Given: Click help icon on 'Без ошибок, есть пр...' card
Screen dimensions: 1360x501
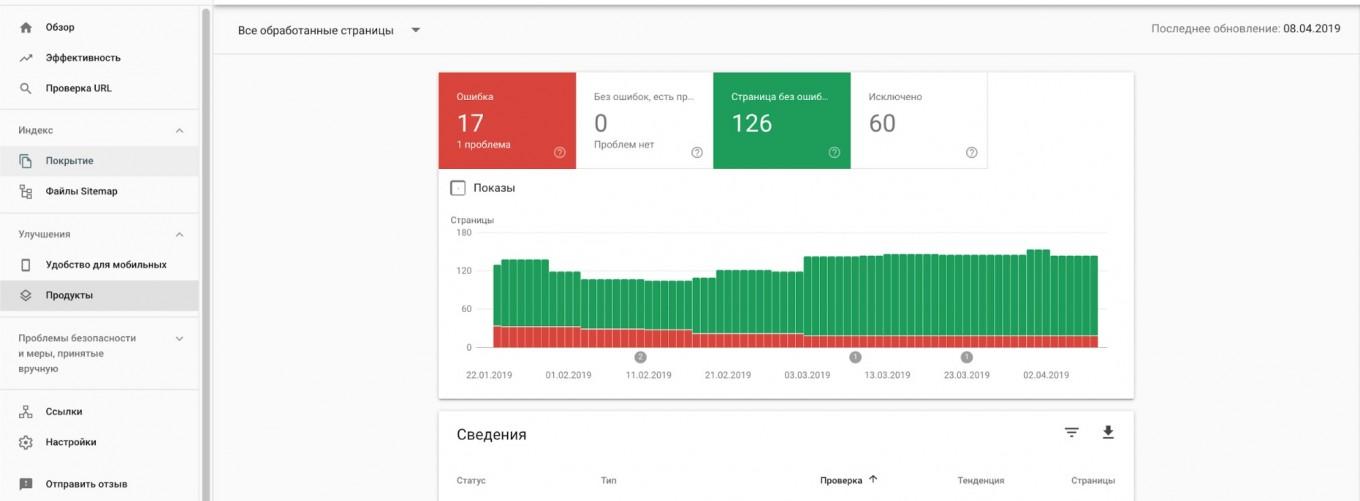Looking at the screenshot, I should tap(696, 153).
